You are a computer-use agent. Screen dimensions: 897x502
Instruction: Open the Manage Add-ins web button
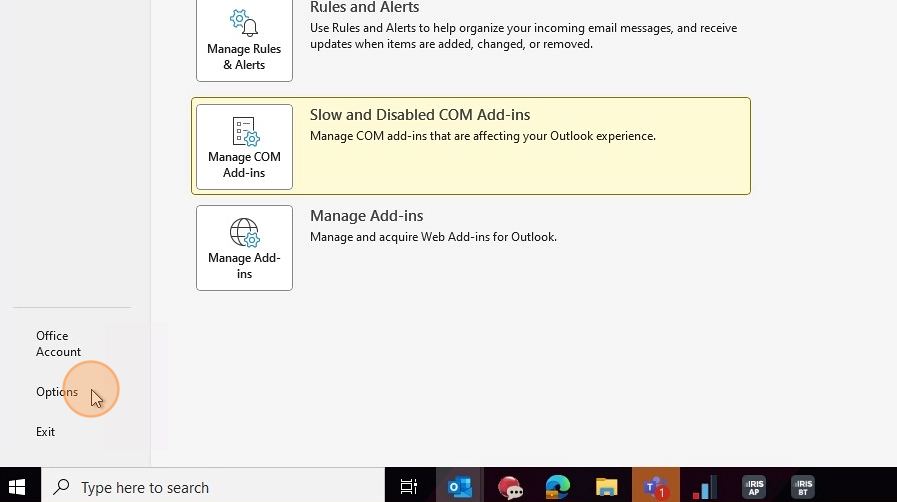[244, 248]
